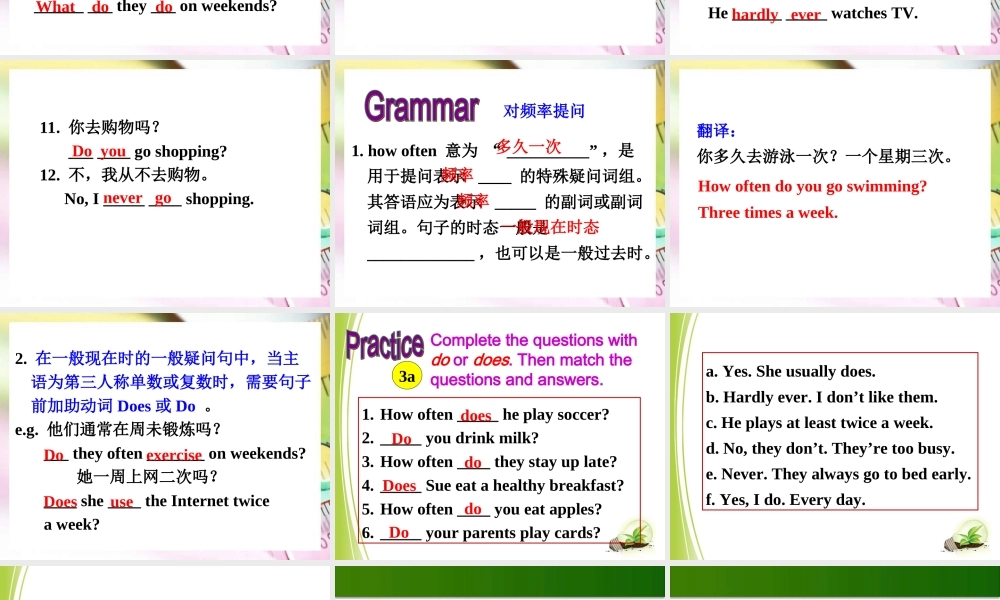Screen dimensions: 1000x600
Task: Click the yellow 3a circle badge
Action: click(406, 377)
